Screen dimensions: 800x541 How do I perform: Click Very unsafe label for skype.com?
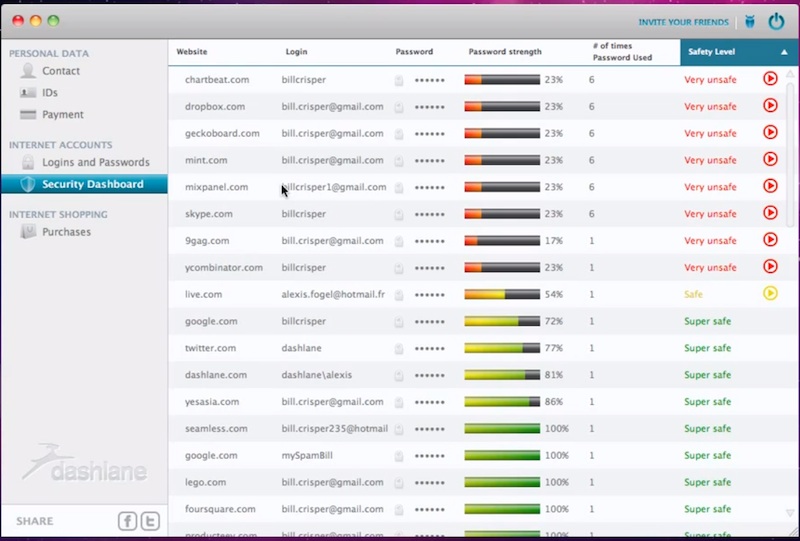coord(710,214)
